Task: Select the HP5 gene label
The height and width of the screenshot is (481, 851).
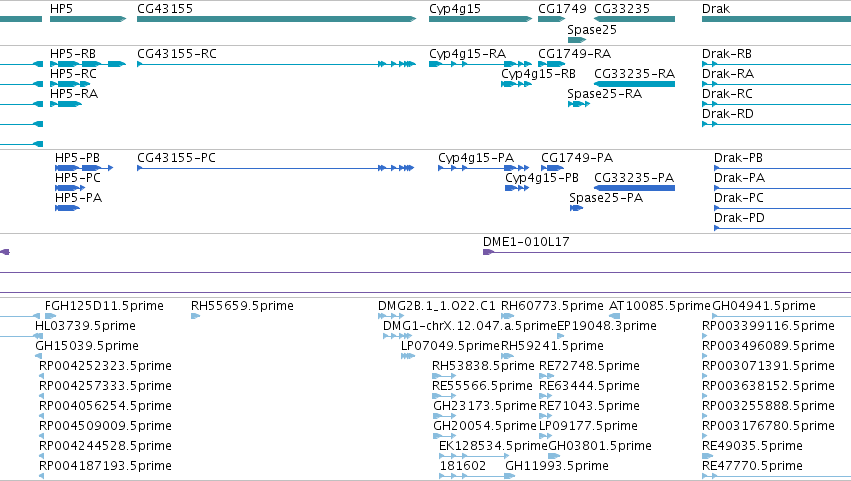Action: (x=61, y=9)
